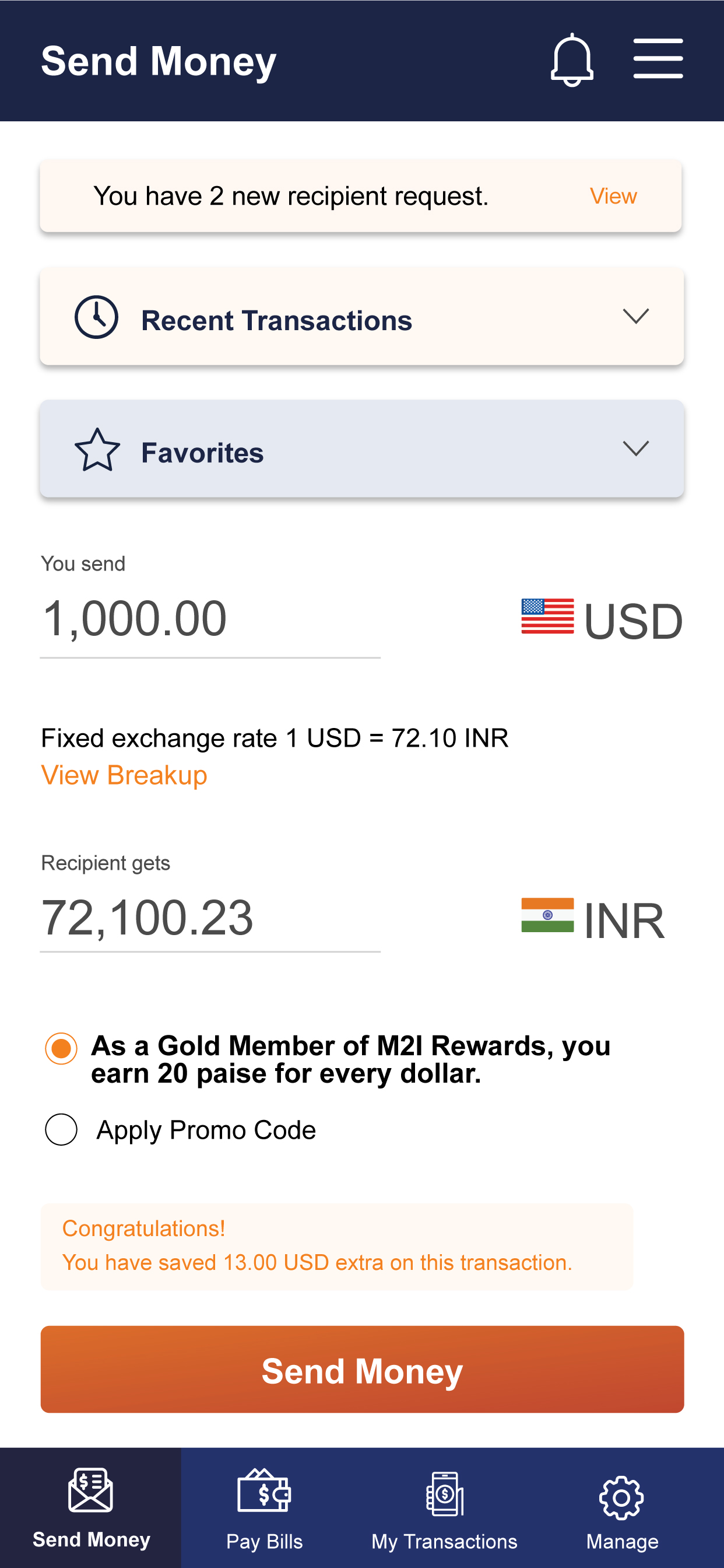Switch to Send Money bottom tab
The image size is (724, 1568).
click(x=91, y=1508)
